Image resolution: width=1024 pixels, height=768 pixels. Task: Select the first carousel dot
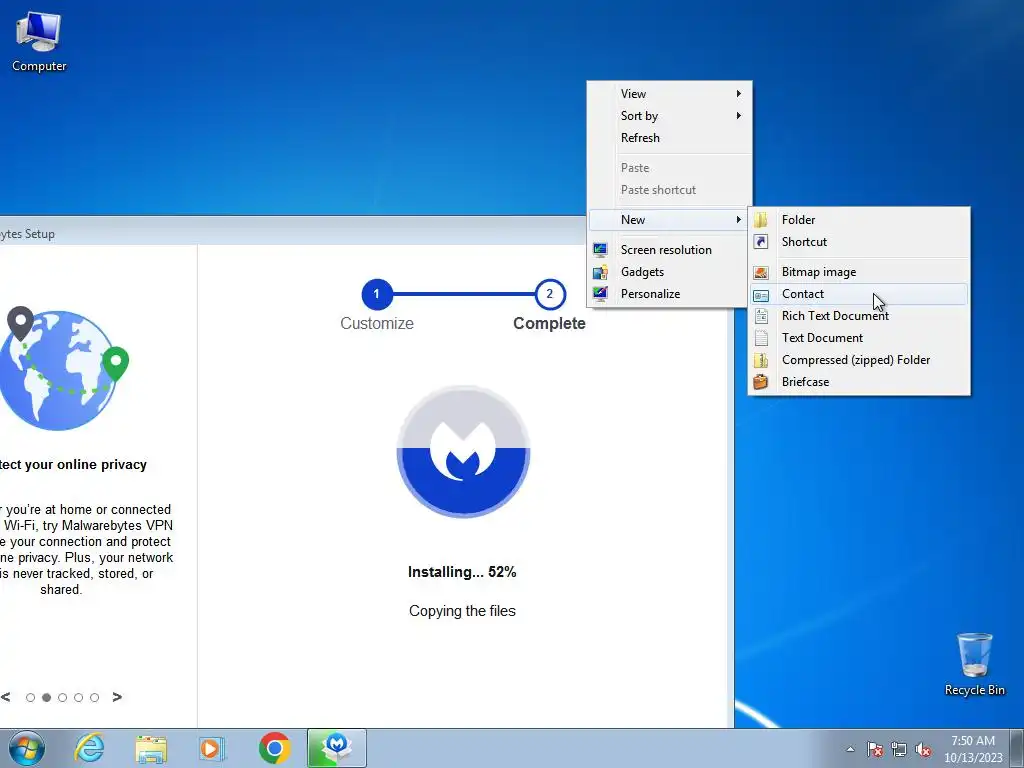[30, 697]
